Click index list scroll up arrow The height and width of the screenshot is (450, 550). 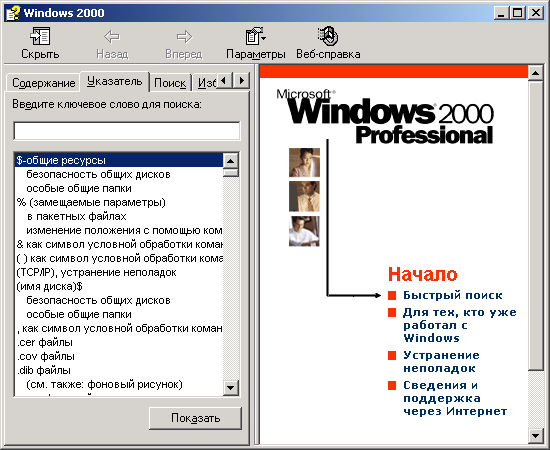[231, 161]
